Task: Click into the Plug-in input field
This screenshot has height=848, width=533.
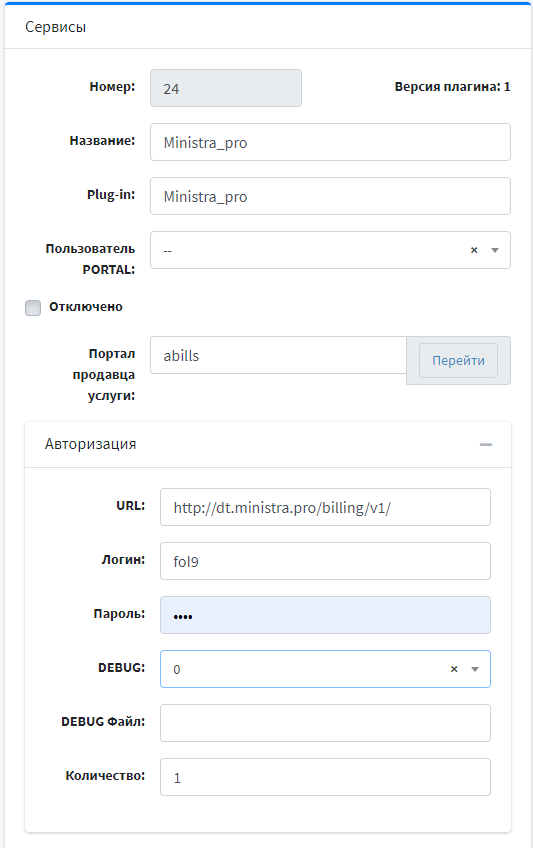Action: [x=330, y=196]
